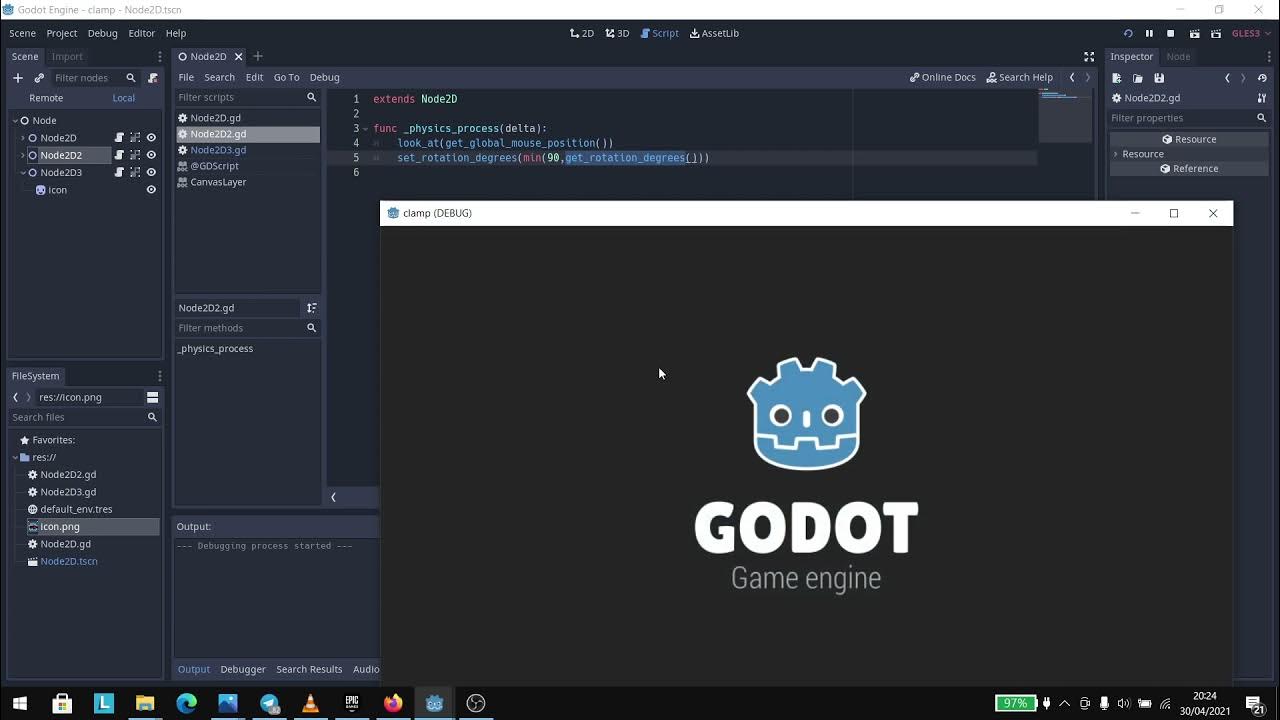Pause the running scene

(1149, 33)
